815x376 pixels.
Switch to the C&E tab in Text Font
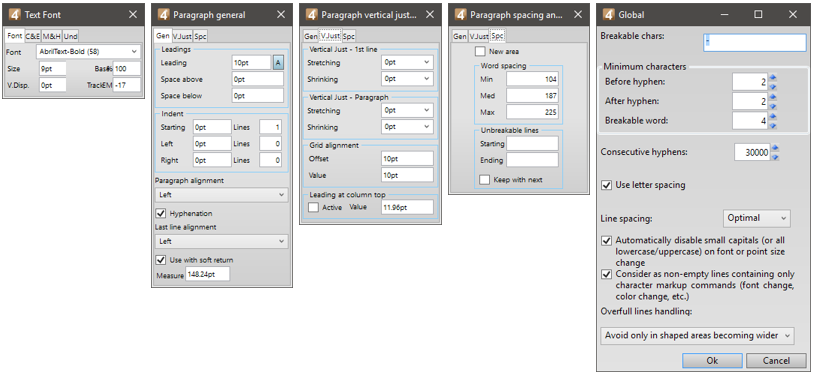pos(33,36)
